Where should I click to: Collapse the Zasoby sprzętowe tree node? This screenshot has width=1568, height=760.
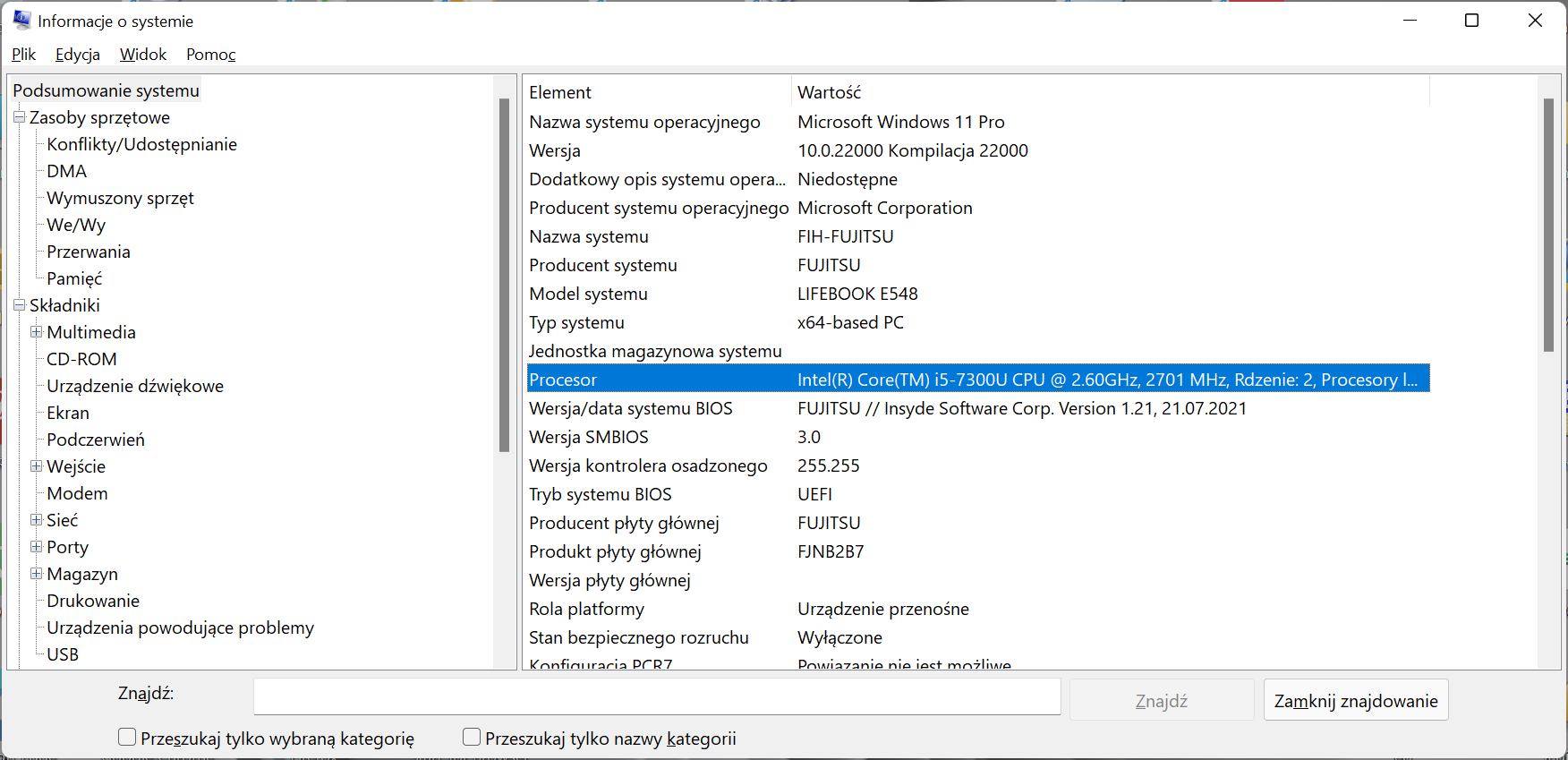19,117
